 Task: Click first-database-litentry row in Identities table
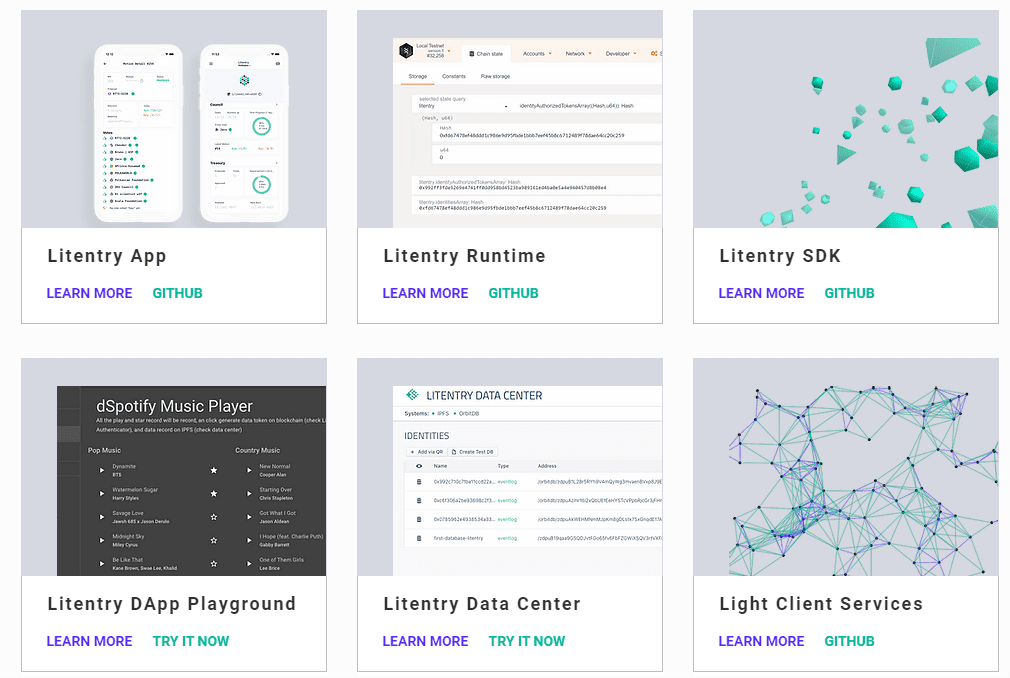[x=533, y=538]
